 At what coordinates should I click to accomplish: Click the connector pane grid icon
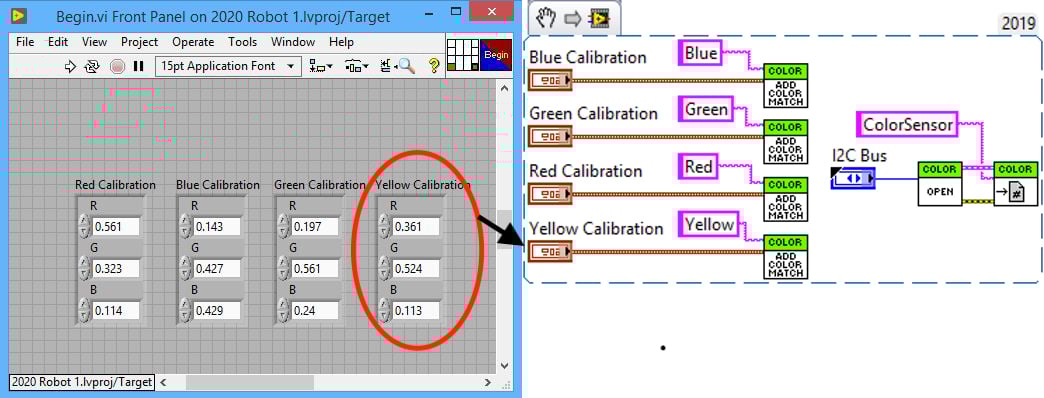point(463,55)
